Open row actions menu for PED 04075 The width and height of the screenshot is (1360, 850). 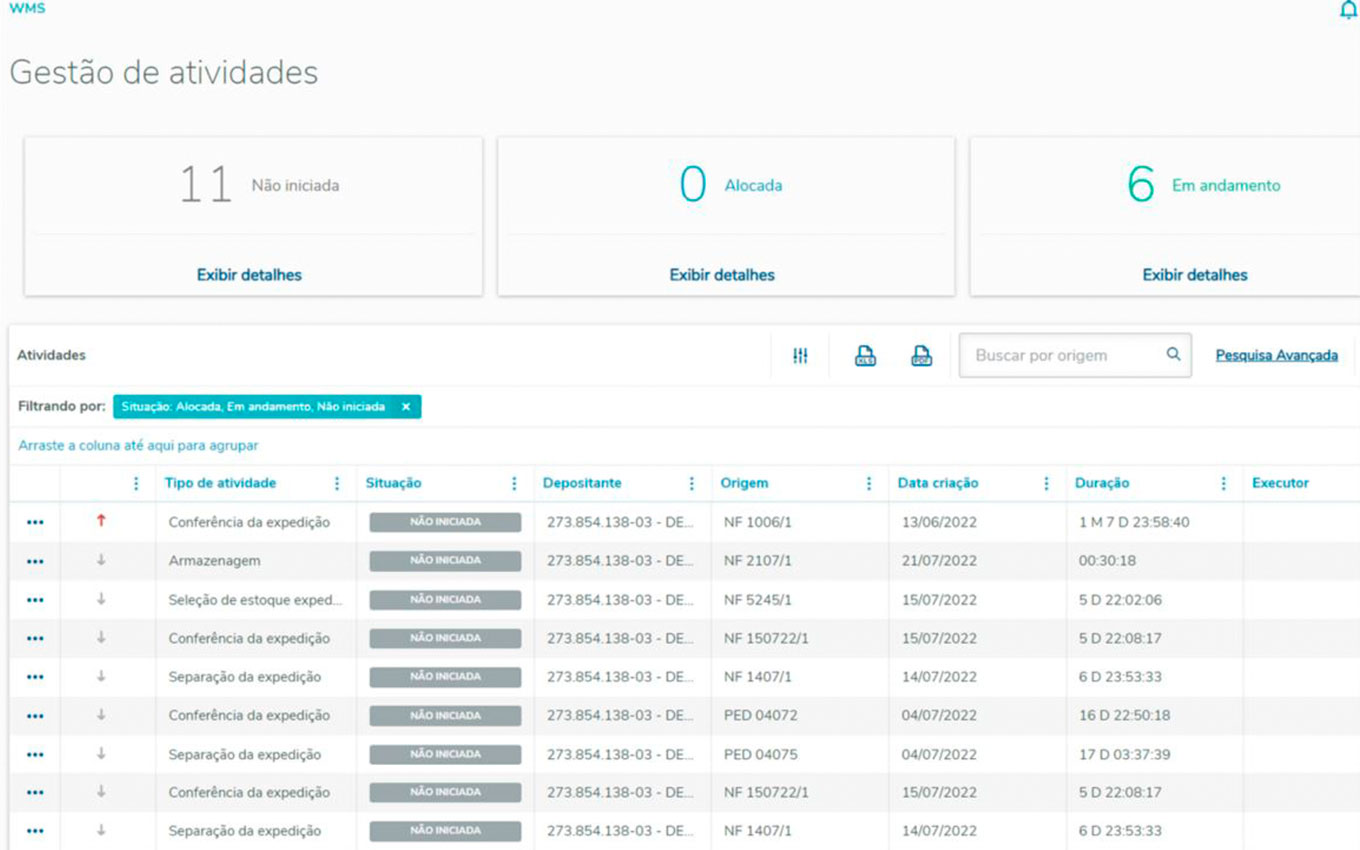pyautogui.click(x=35, y=754)
